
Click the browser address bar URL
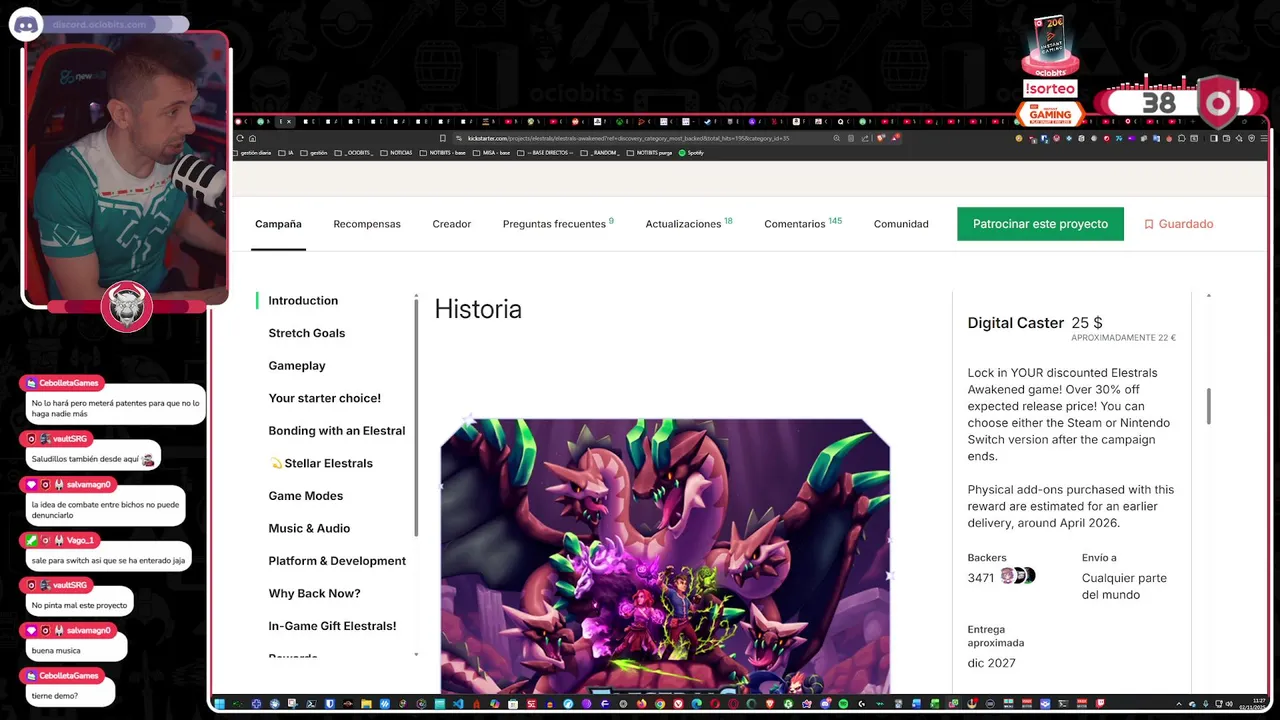click(x=628, y=138)
